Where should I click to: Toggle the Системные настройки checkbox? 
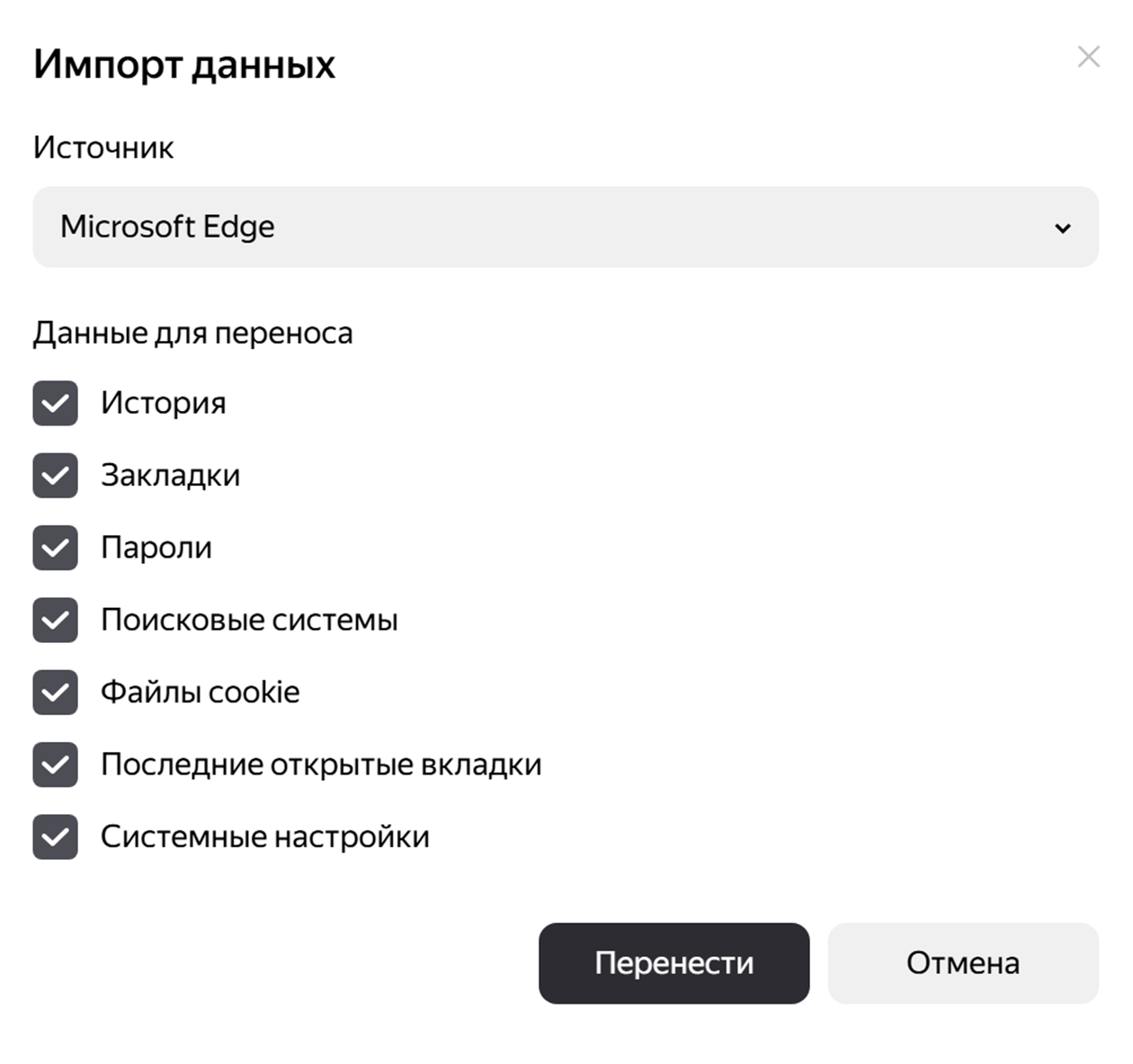click(x=56, y=837)
